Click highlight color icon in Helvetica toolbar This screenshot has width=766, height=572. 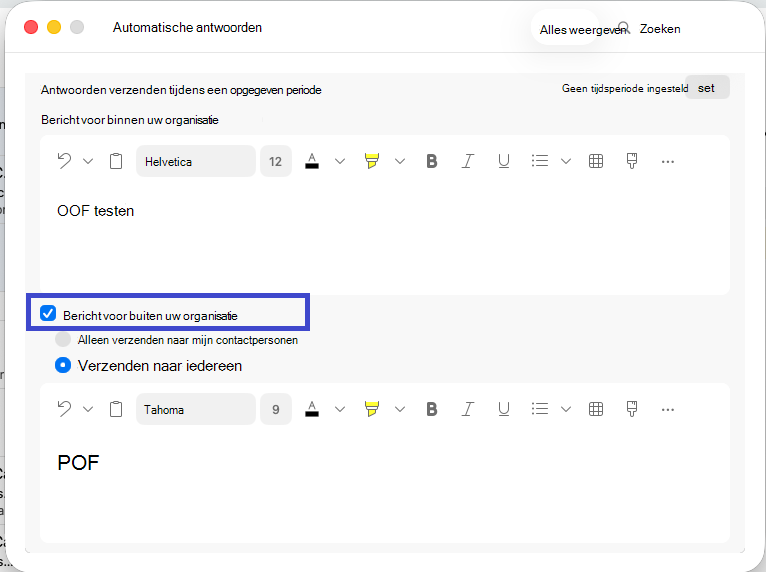click(x=372, y=161)
